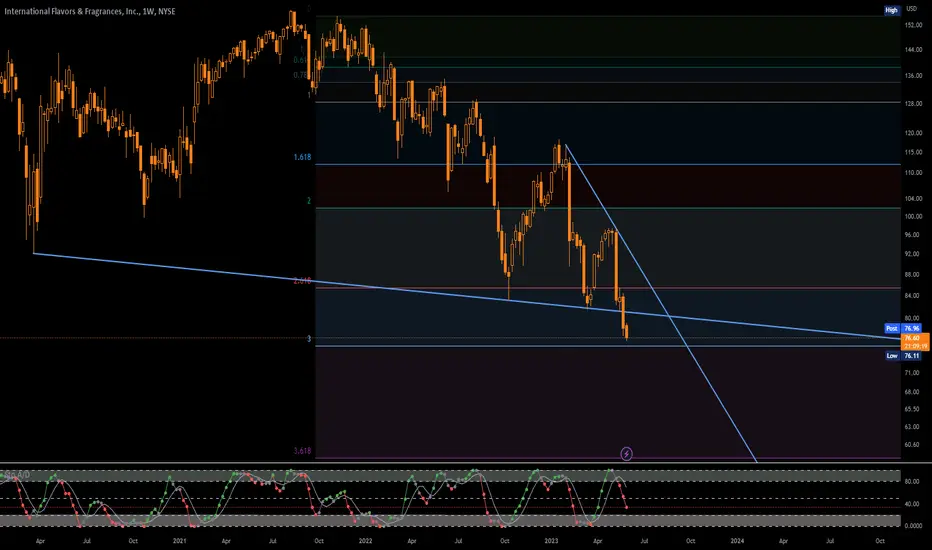Image resolution: width=932 pixels, height=550 pixels.
Task: Click the Fibonacci level 2 label
Action: [308, 201]
